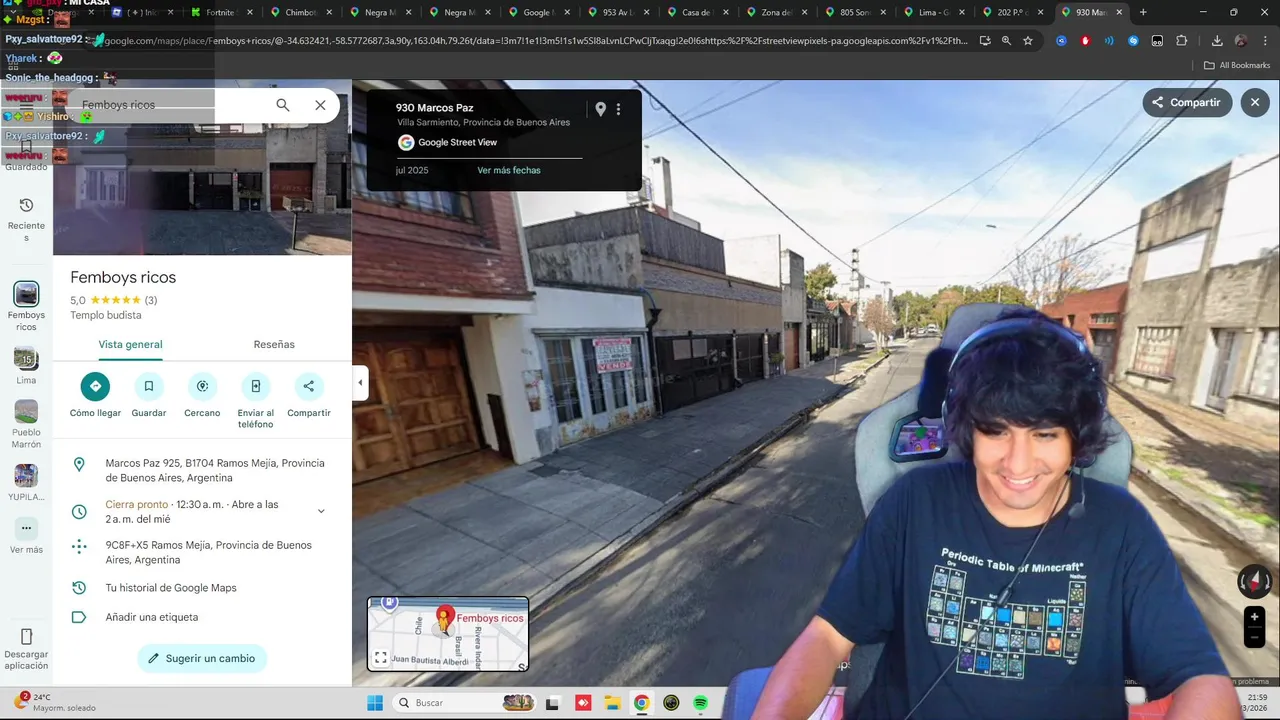The width and height of the screenshot is (1280, 720).
Task: Switch to the Casa de browser tab
Action: (x=696, y=12)
